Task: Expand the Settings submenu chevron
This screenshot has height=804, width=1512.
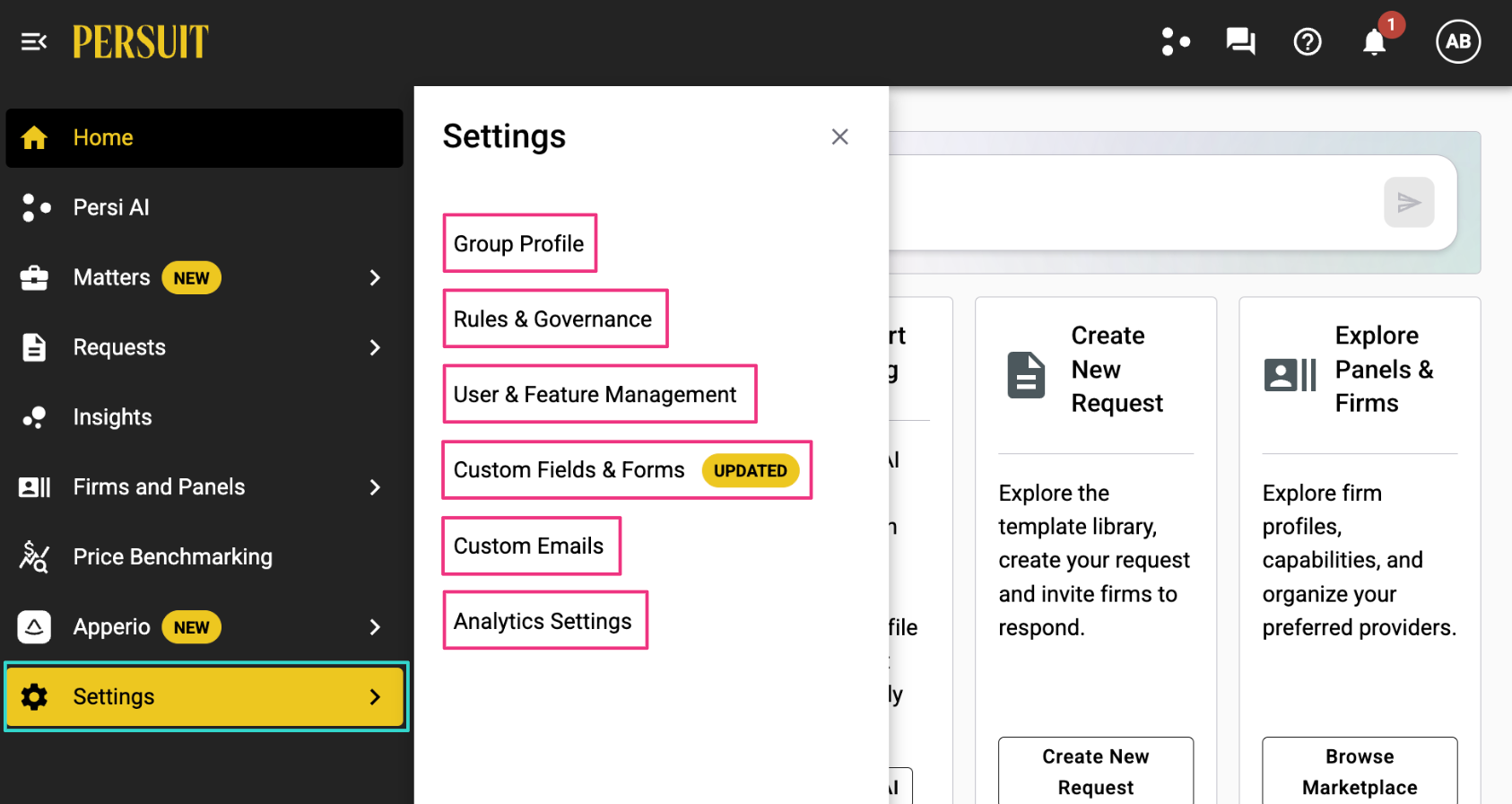Action: point(375,696)
